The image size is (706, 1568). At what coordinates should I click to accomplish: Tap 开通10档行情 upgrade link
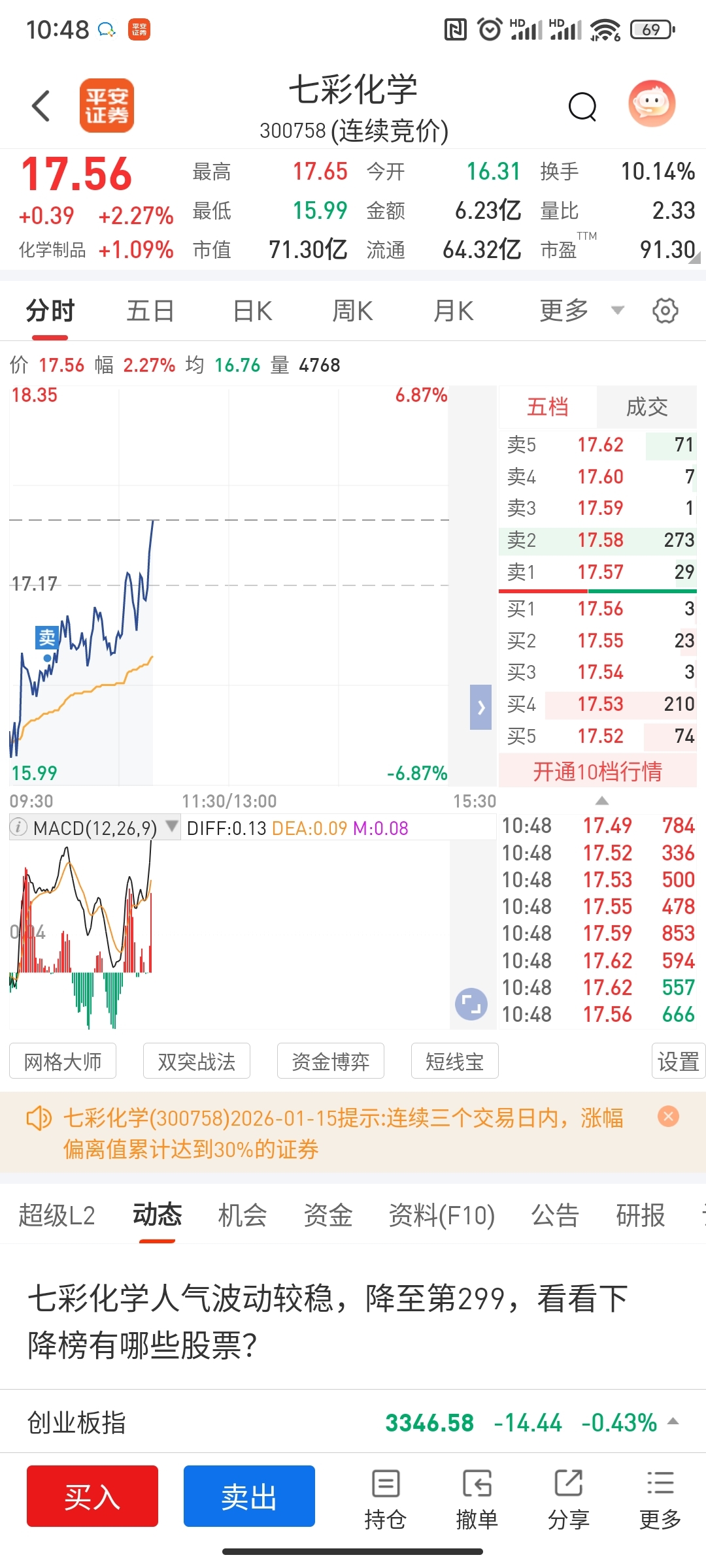pos(597,772)
